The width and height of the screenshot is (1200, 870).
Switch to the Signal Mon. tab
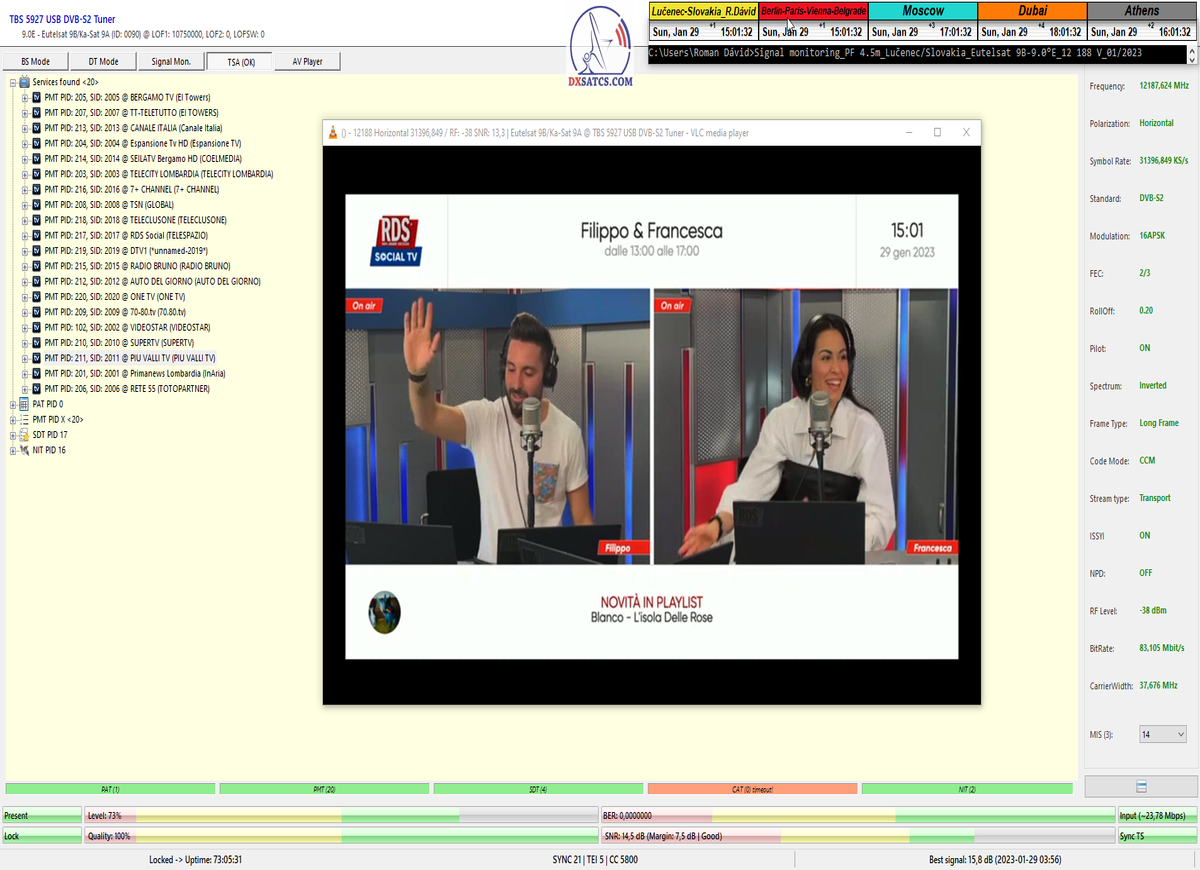click(x=171, y=61)
